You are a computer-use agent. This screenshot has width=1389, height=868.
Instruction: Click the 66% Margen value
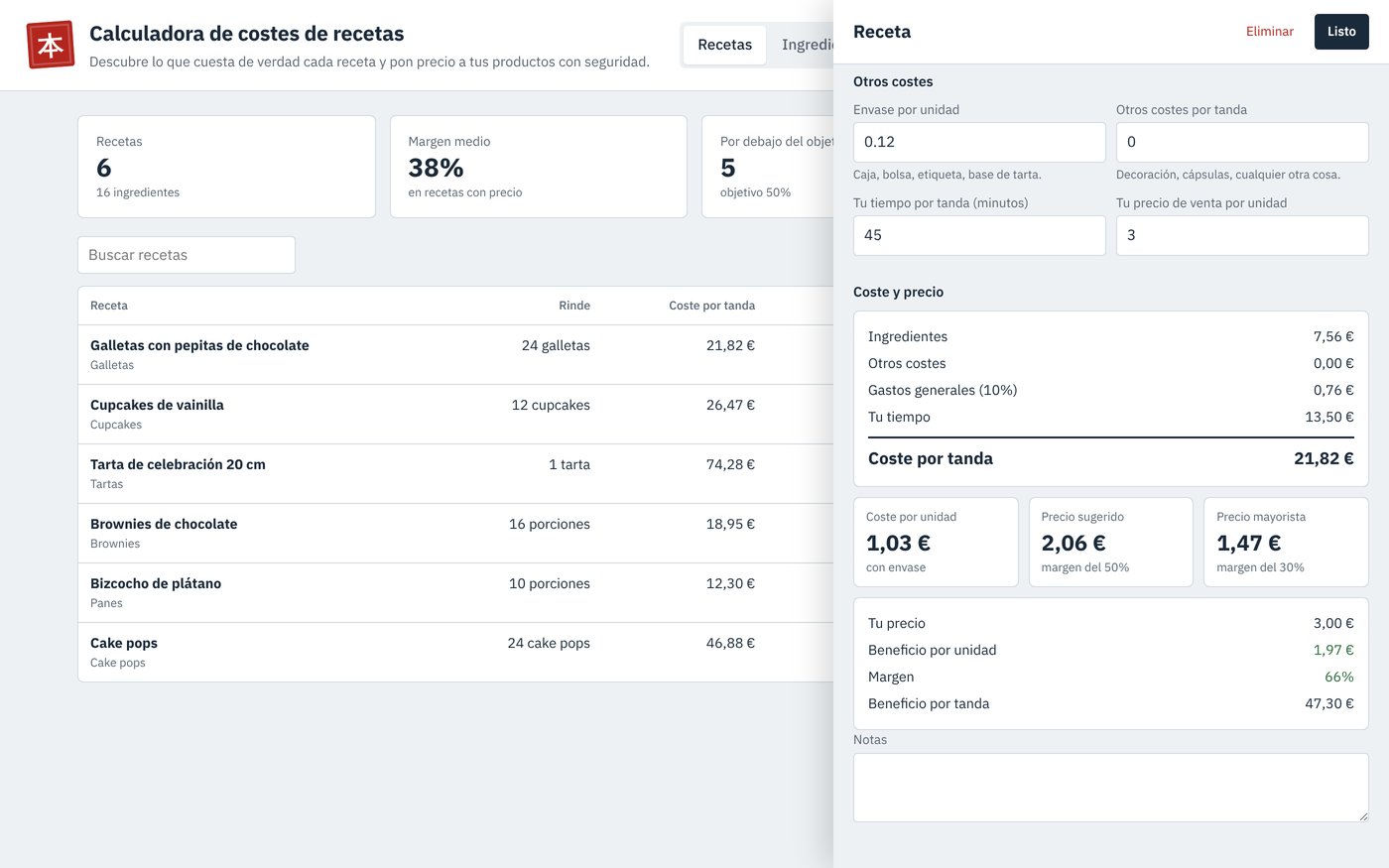[1339, 677]
